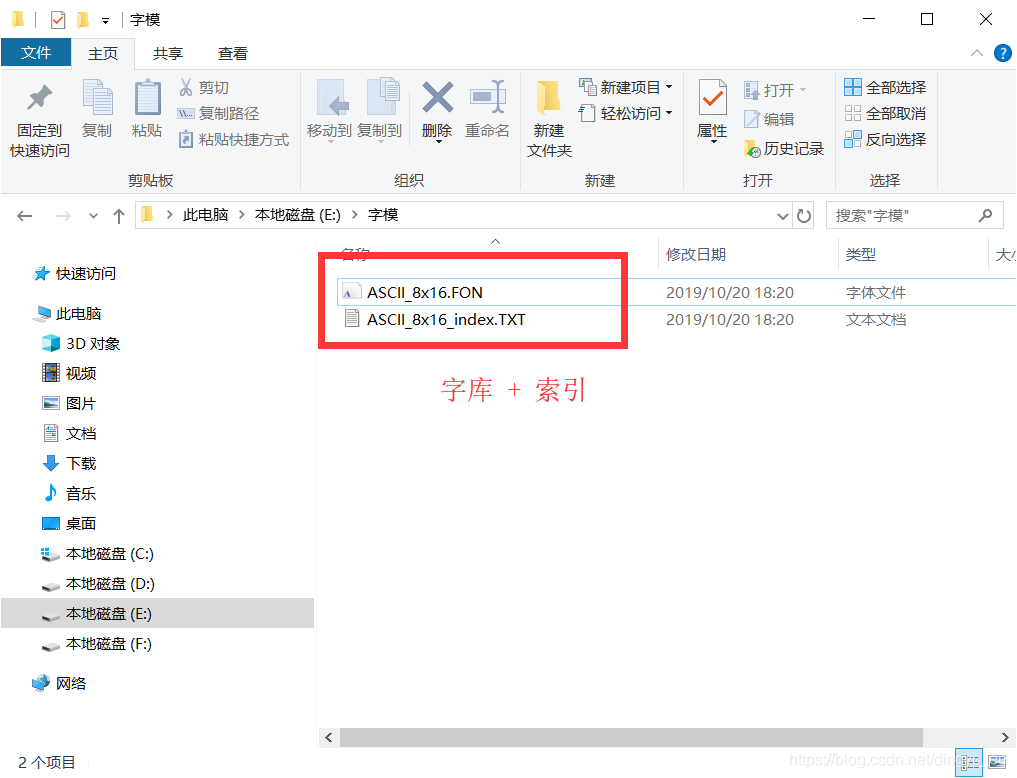The width and height of the screenshot is (1017, 778).
Task: Click the back navigation arrow
Action: click(x=25, y=216)
